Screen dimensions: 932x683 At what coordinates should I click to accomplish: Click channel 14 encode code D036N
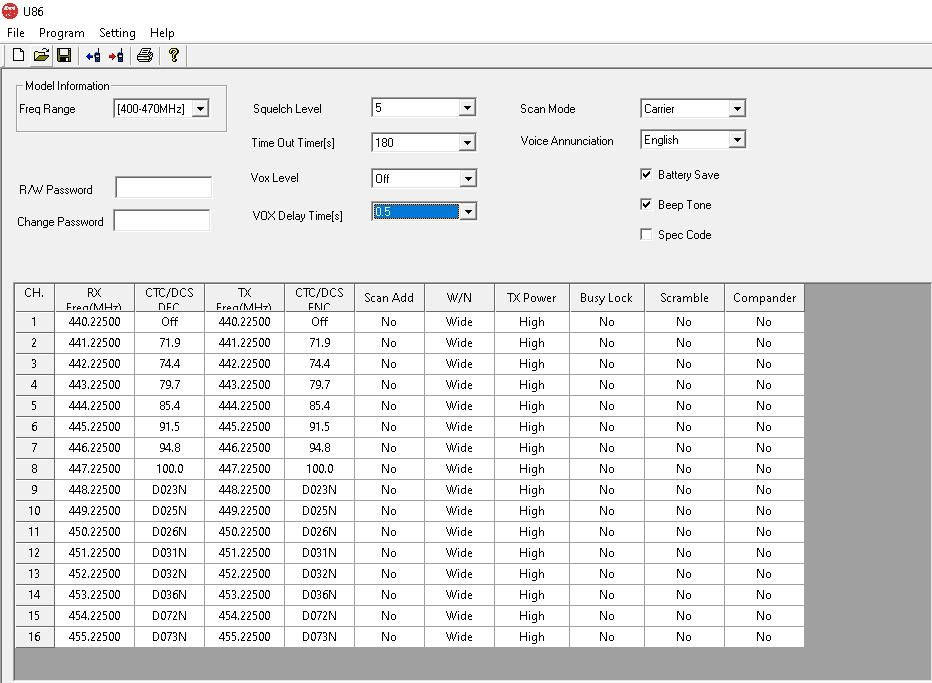(320, 595)
